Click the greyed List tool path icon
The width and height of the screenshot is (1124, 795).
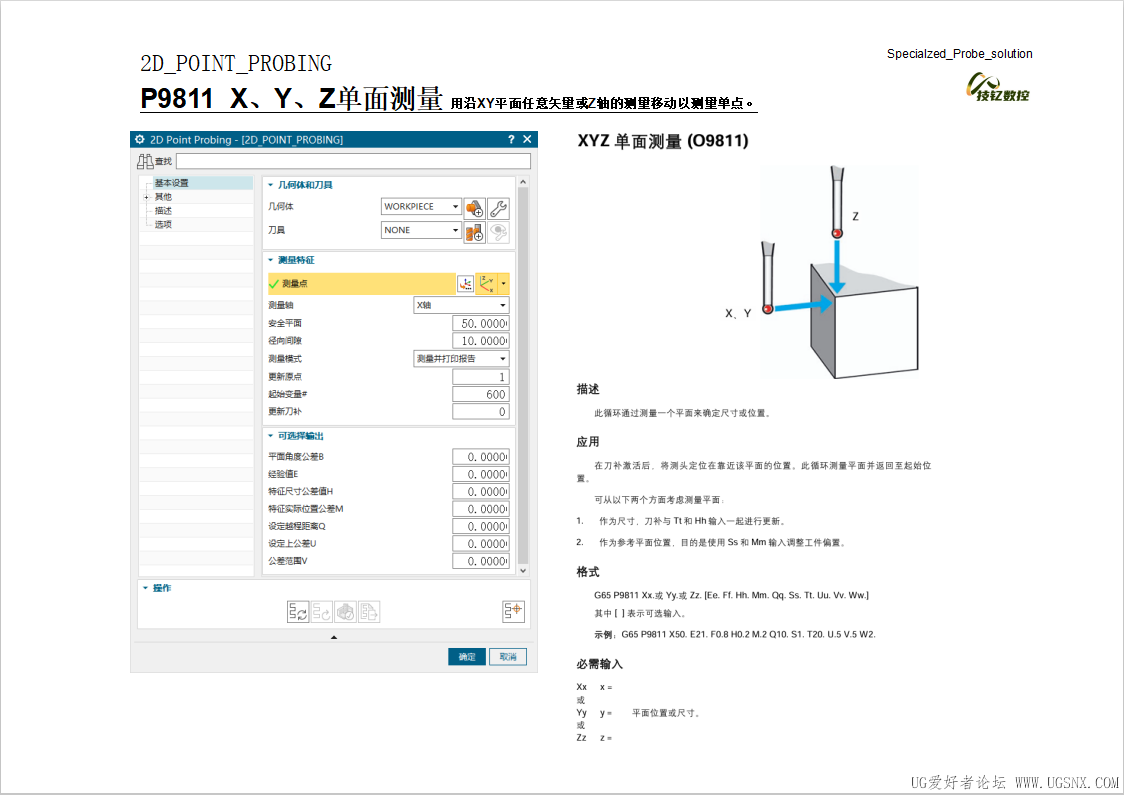point(369,611)
